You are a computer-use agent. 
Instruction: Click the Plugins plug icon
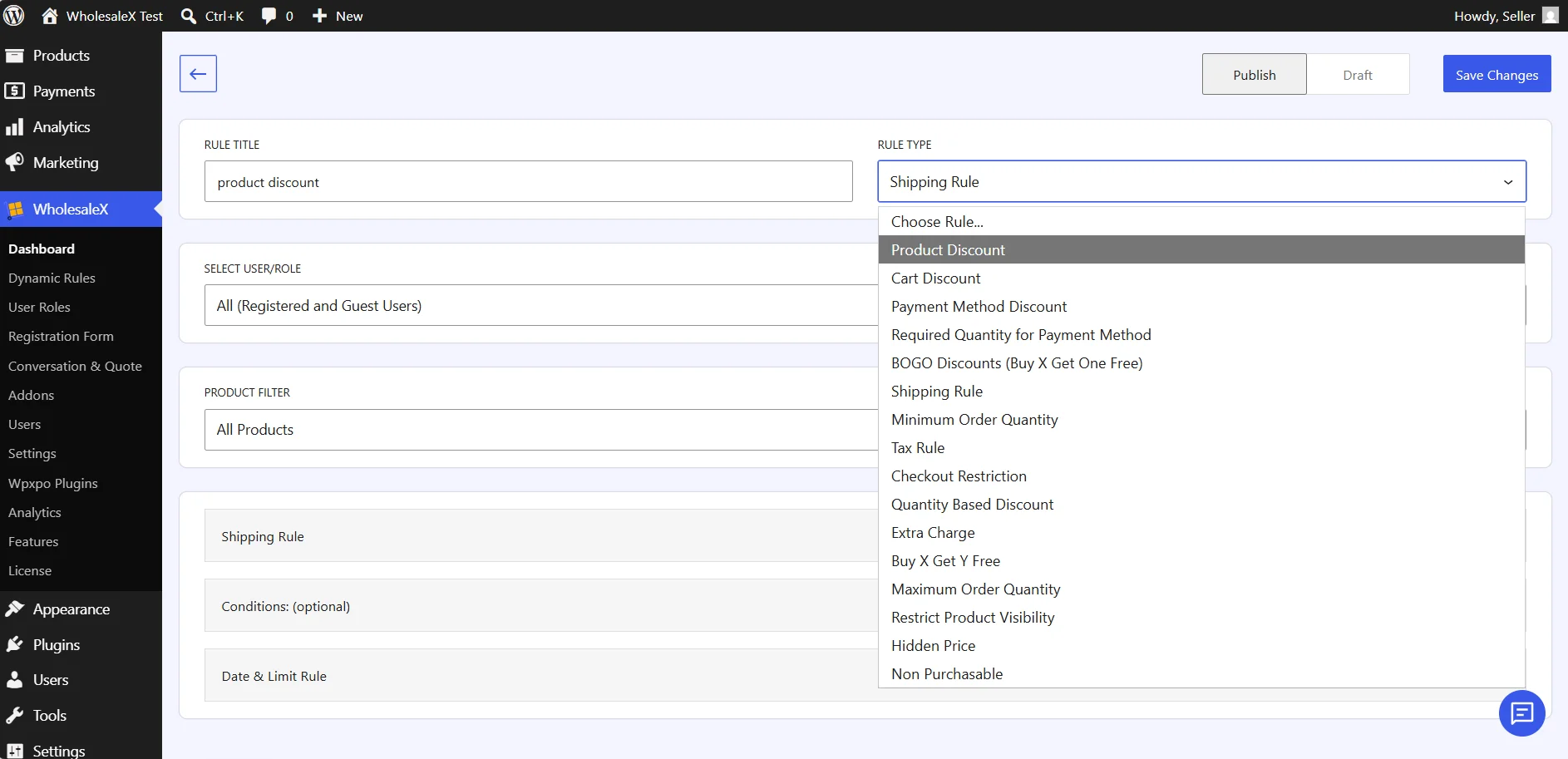(x=14, y=644)
